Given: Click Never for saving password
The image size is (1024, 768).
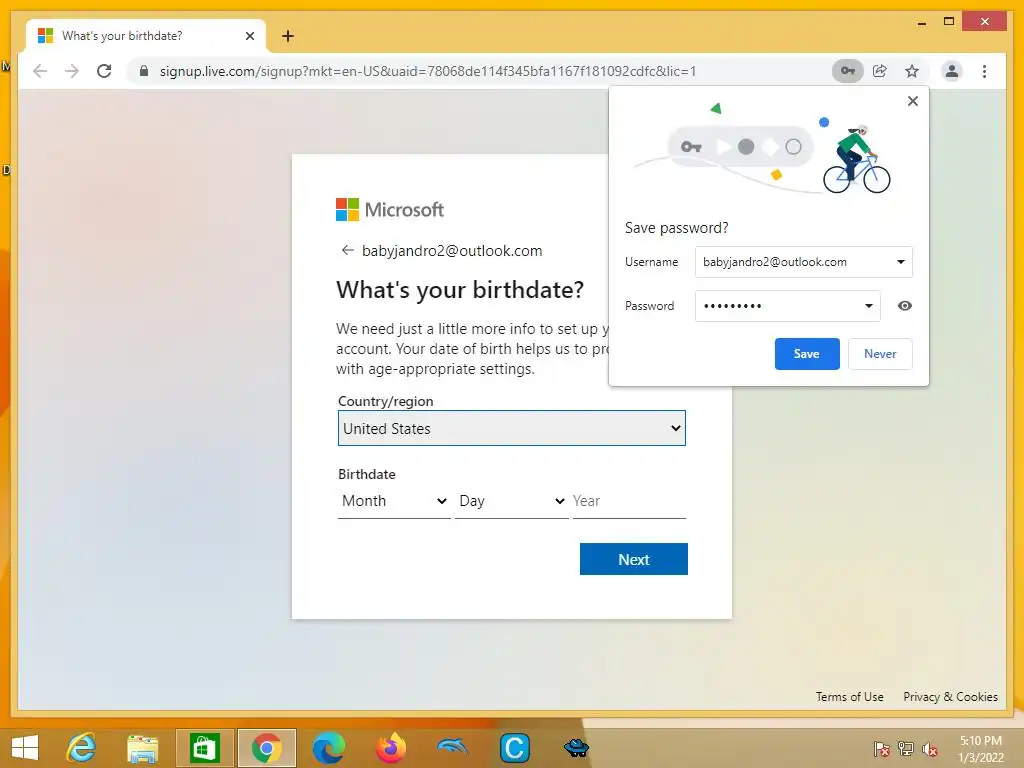Looking at the screenshot, I should (880, 354).
